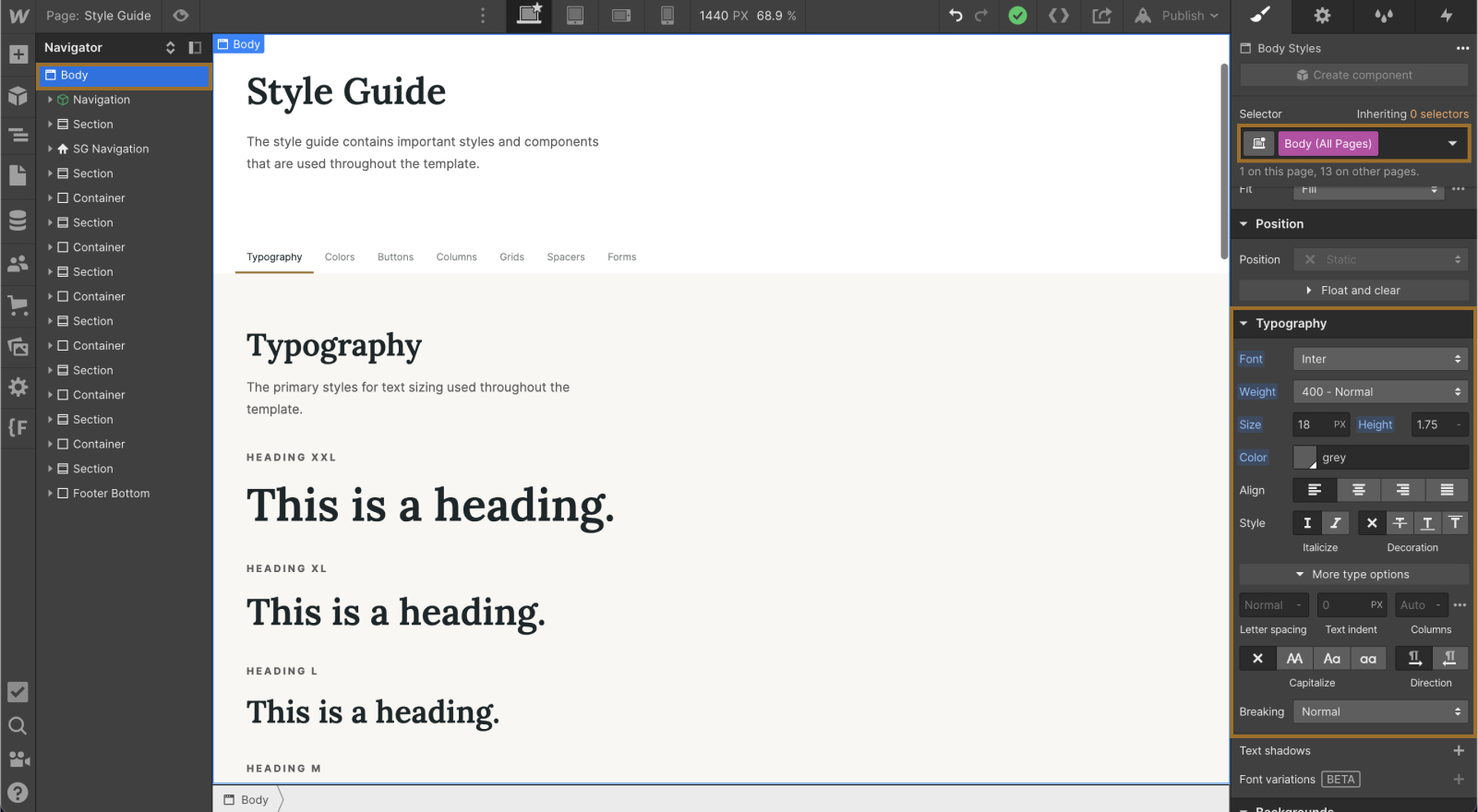Switch to the Style Manager drops tab
Viewport: 1478px width, 812px height.
click(x=1384, y=16)
